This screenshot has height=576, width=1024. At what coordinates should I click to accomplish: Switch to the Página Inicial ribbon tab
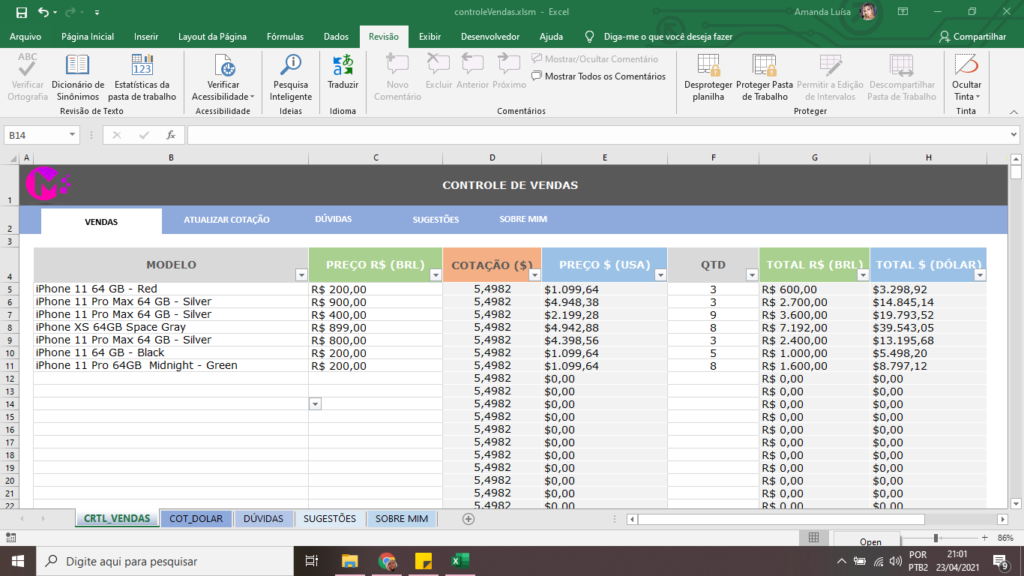[88, 37]
